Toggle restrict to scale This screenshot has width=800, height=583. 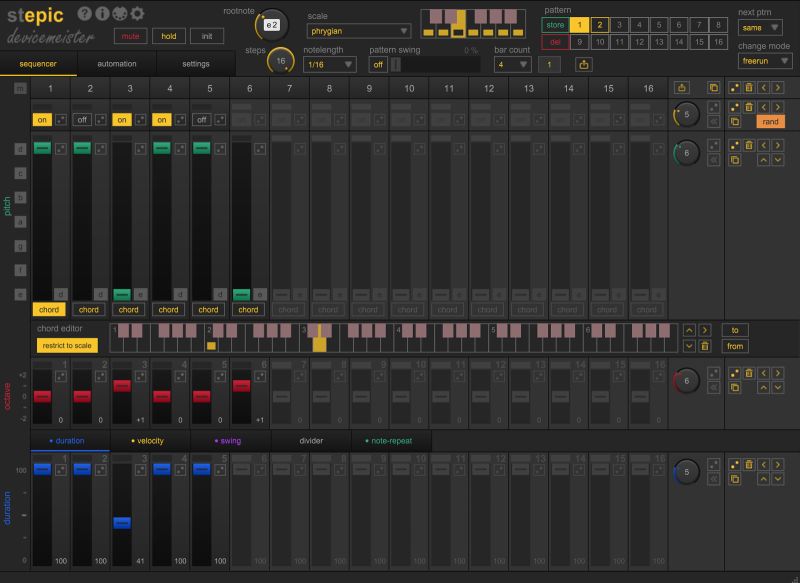pos(67,345)
